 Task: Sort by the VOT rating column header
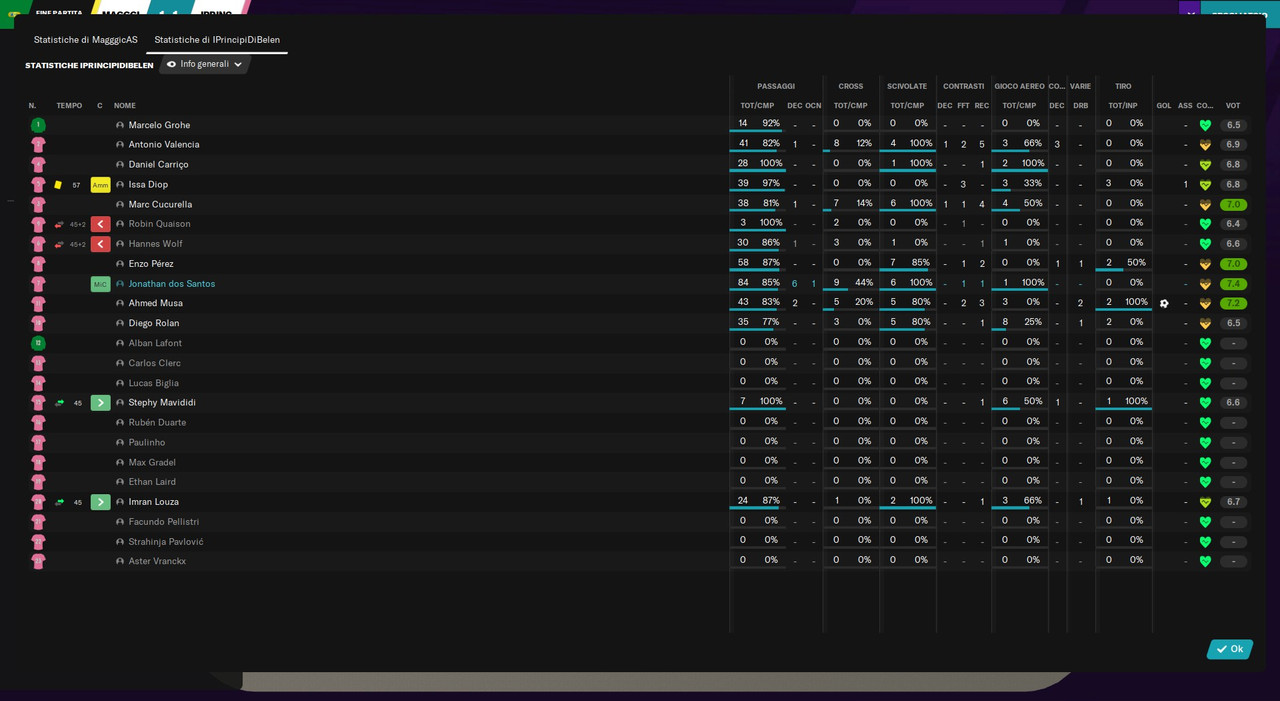1233,106
